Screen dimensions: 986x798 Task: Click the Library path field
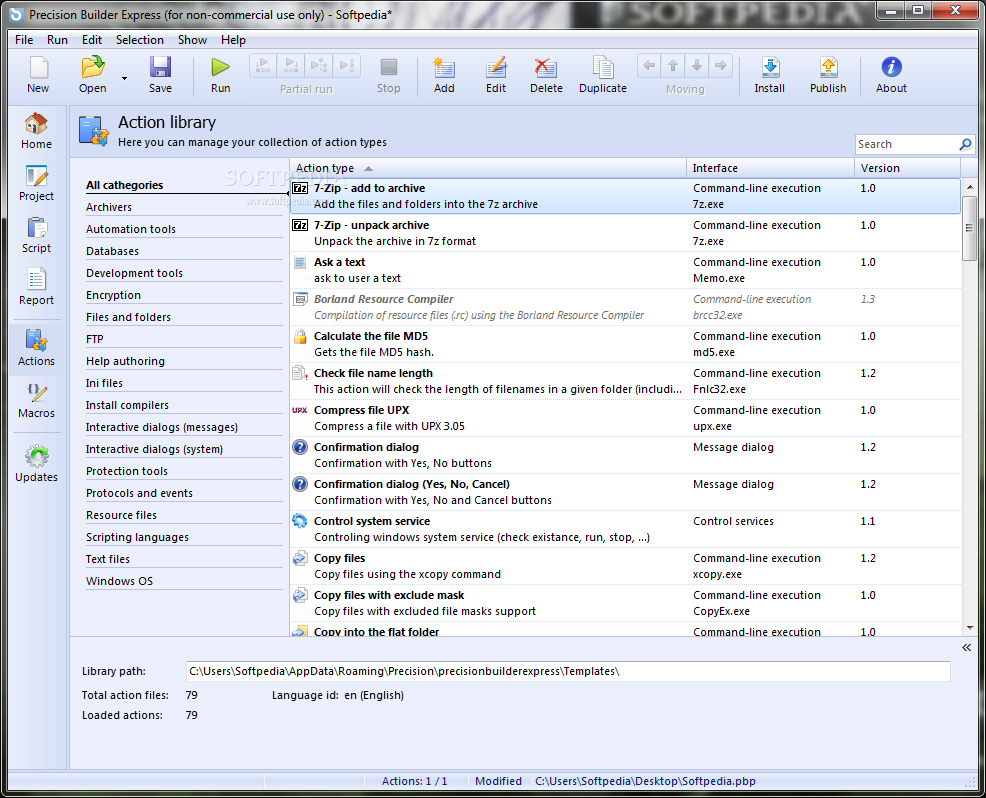(x=568, y=671)
